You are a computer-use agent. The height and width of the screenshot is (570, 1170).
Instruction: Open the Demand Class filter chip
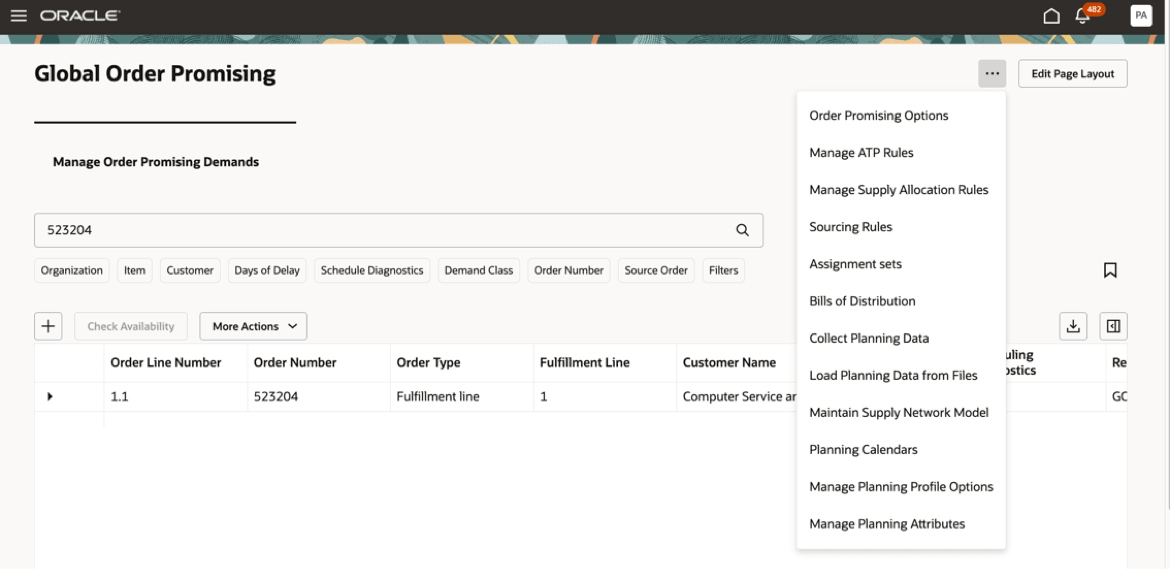(x=479, y=270)
